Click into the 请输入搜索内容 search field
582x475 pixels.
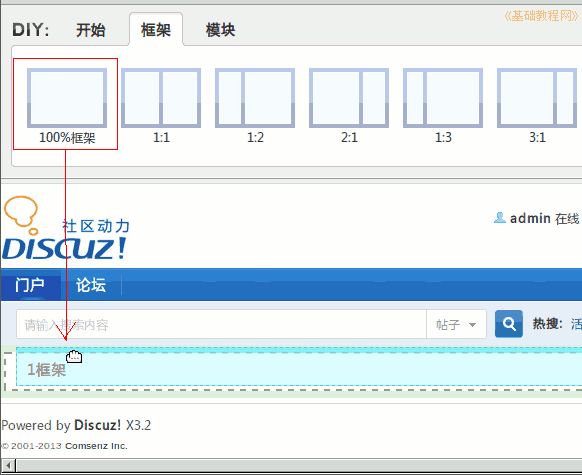(222, 324)
